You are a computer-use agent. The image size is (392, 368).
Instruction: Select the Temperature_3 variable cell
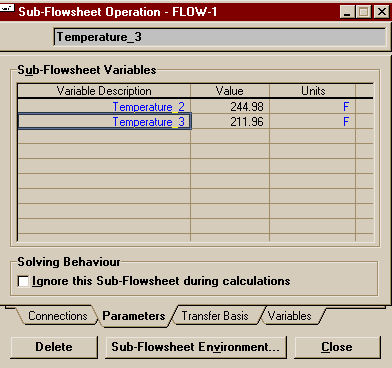coord(104,122)
